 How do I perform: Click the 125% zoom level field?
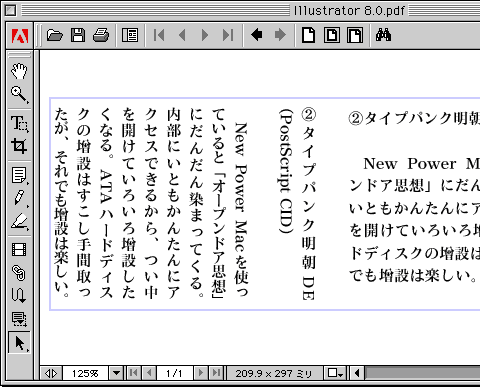[x=85, y=373]
